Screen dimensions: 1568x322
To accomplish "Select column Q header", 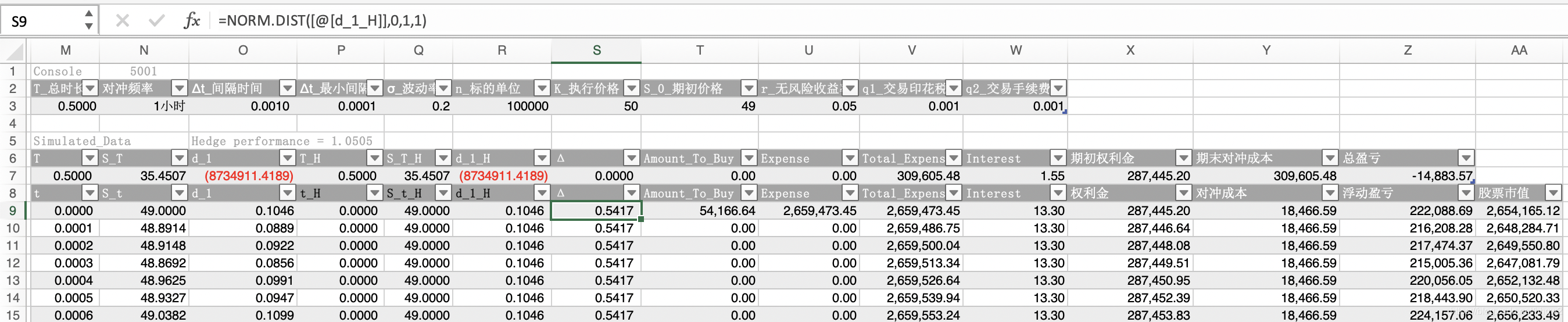I will pos(419,51).
